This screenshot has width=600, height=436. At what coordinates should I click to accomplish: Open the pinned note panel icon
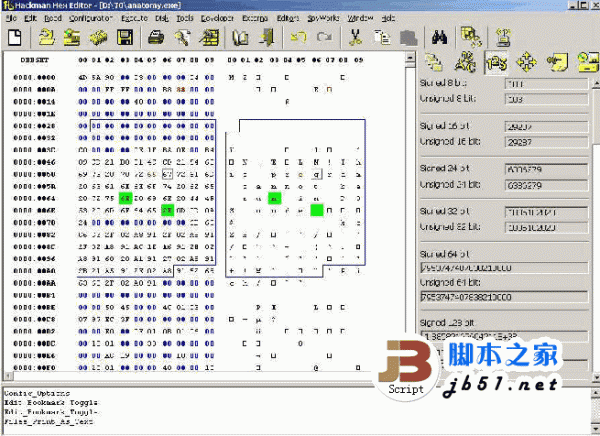click(x=557, y=62)
